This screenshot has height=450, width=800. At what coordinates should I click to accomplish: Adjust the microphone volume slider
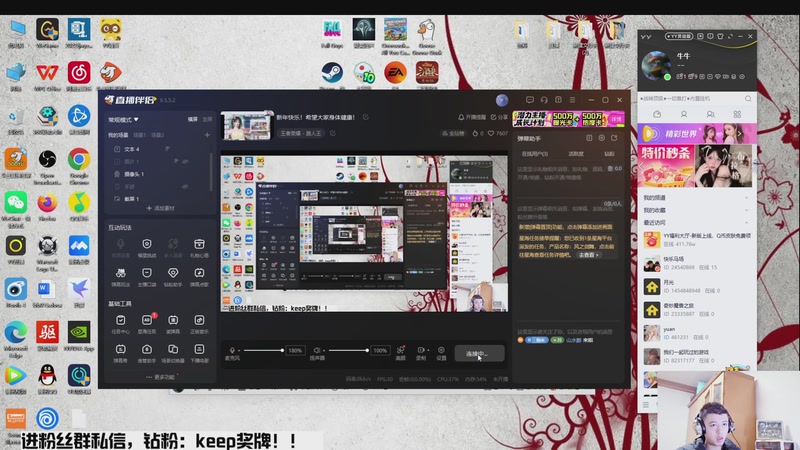(x=263, y=351)
